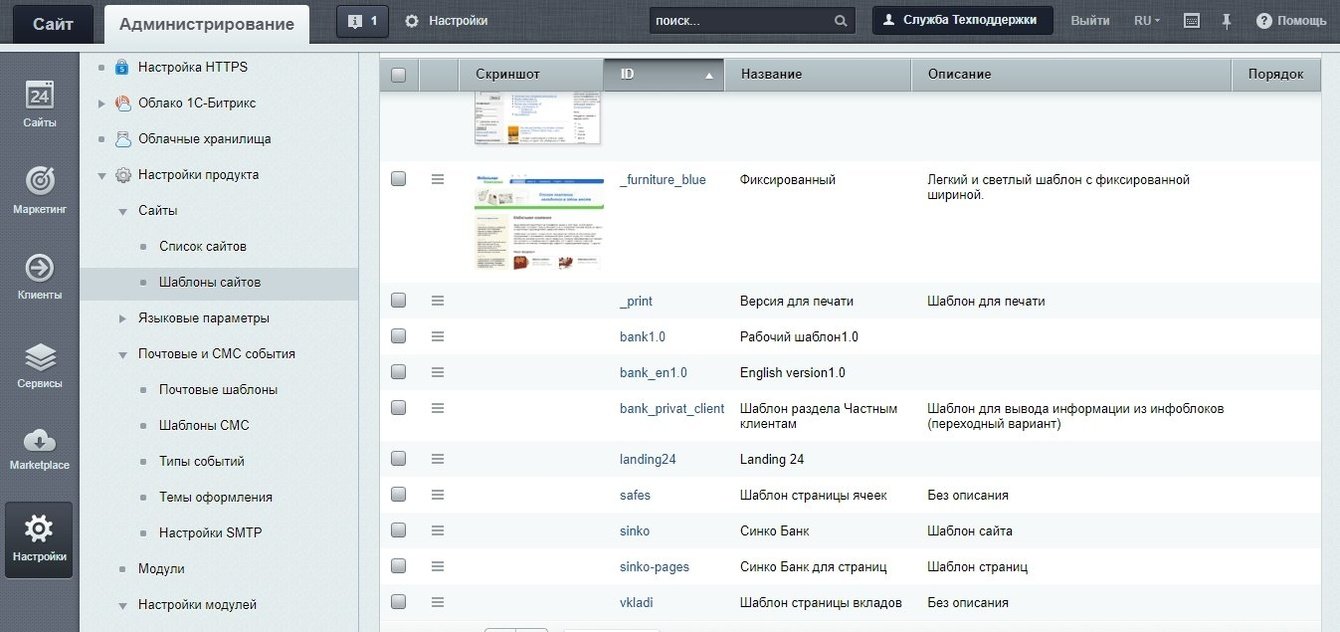Viewport: 1340px width, 632px height.
Task: Click the Выйти logout link
Action: click(x=1090, y=21)
